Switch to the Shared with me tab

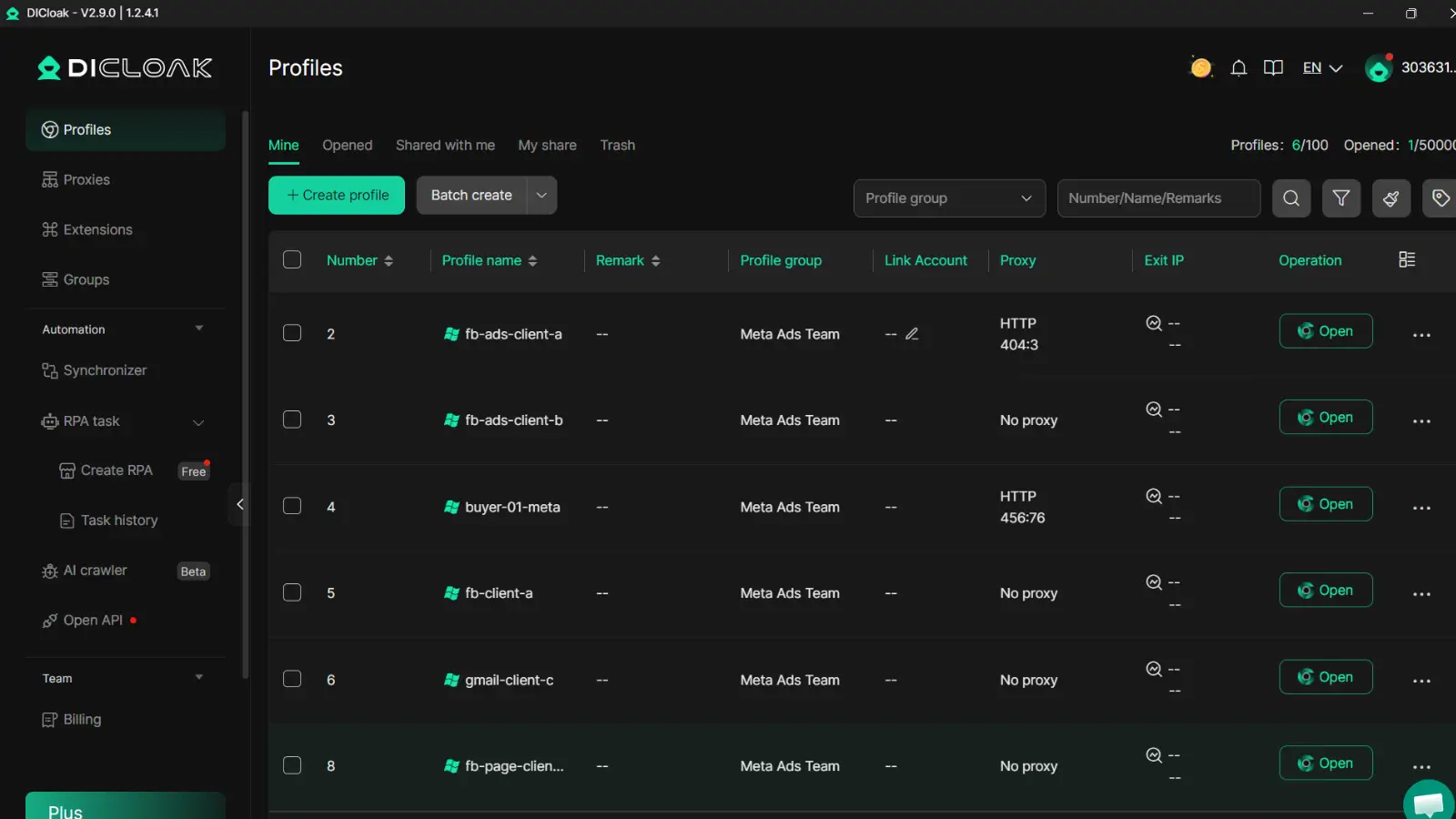(445, 146)
